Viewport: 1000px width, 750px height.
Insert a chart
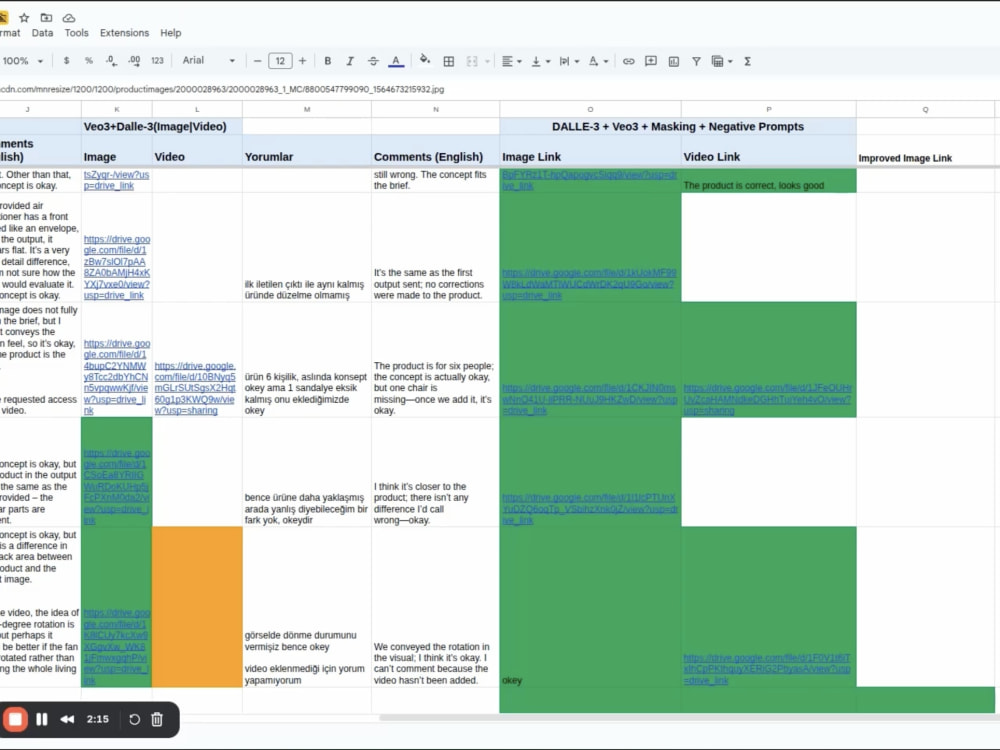(673, 61)
